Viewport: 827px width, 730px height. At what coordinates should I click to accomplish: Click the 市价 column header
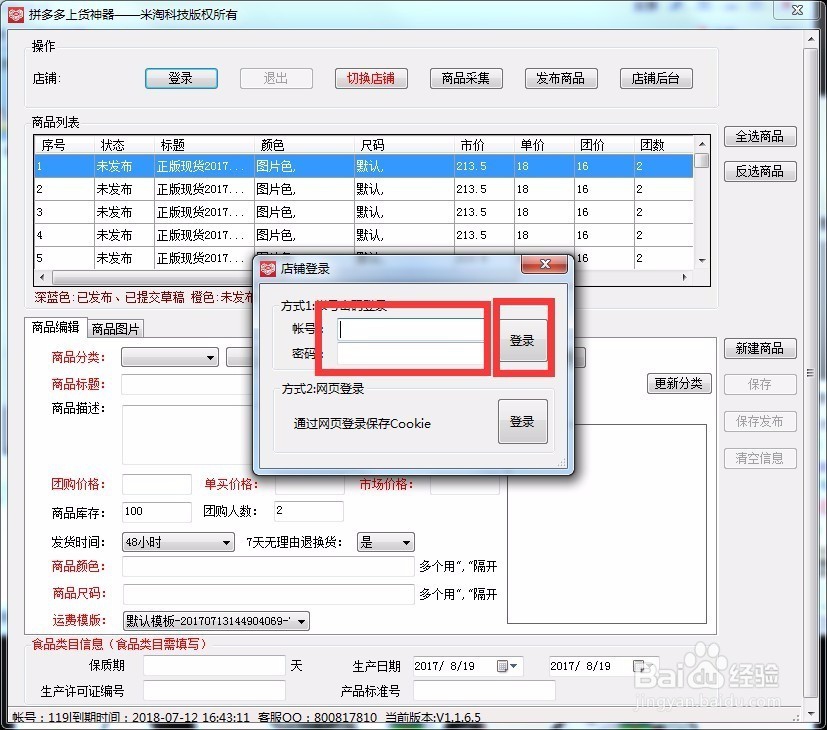[x=484, y=145]
